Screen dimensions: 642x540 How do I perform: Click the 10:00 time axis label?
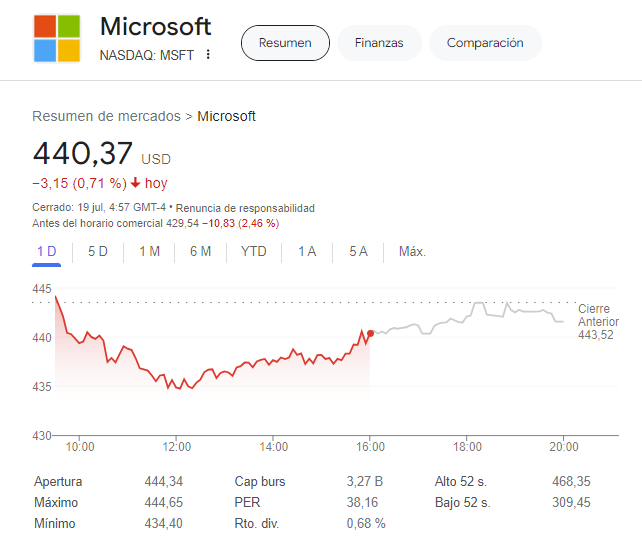pyautogui.click(x=80, y=446)
